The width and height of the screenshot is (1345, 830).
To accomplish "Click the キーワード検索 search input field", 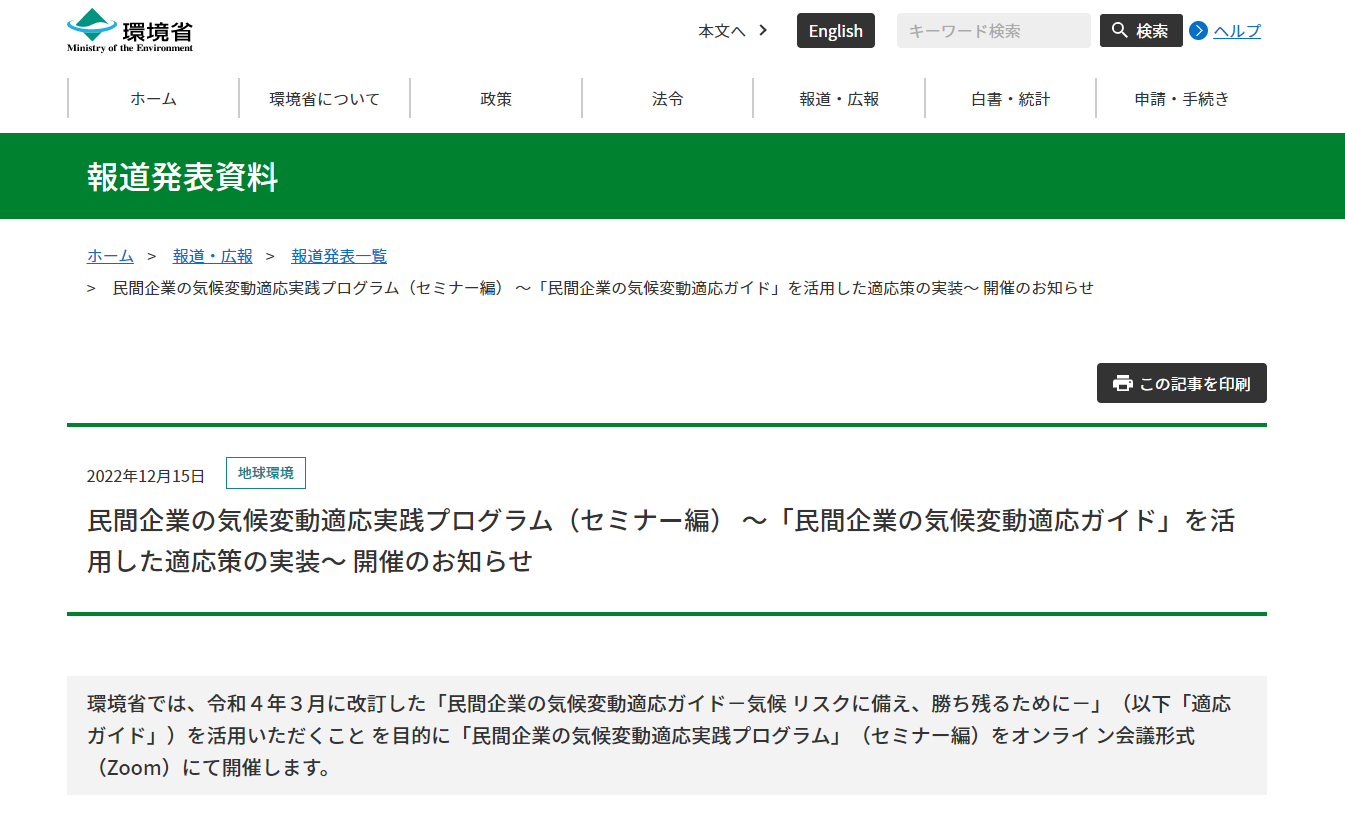I will [992, 30].
